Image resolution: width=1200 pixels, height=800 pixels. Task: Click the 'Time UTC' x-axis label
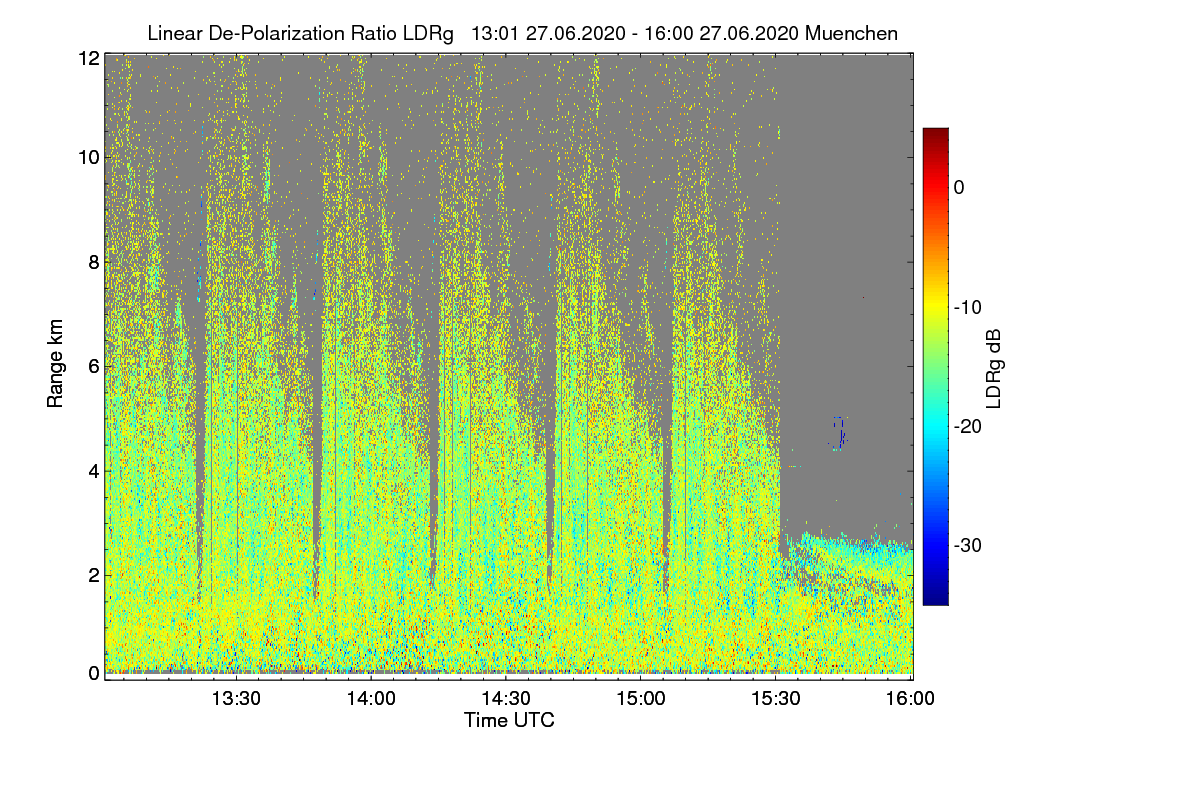pos(509,719)
